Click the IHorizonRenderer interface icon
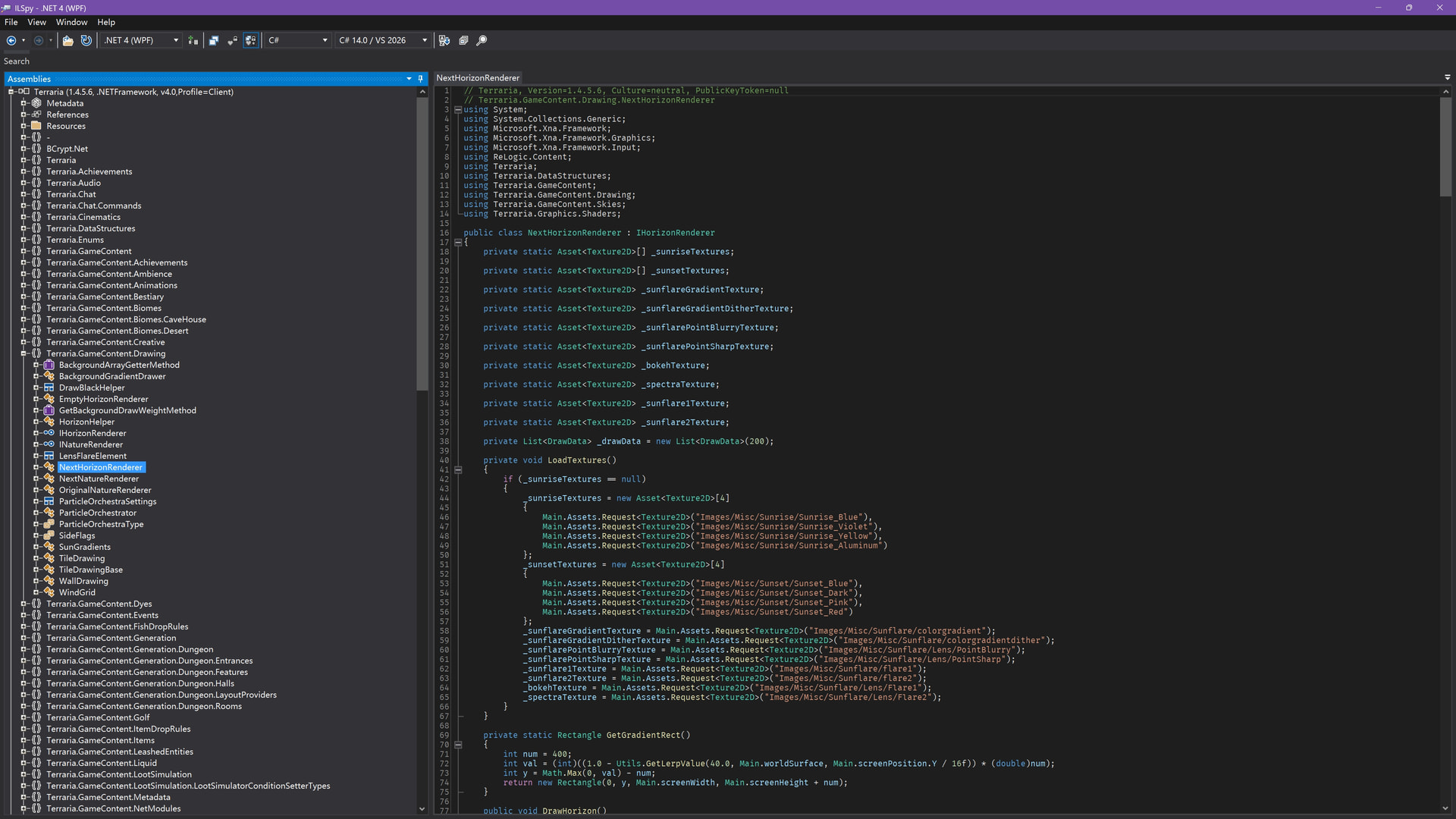 [x=49, y=433]
